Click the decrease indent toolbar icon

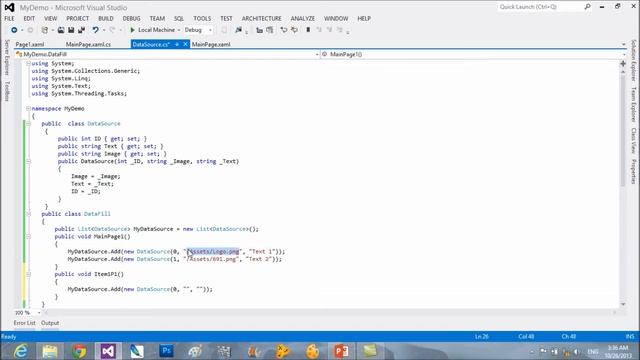pos(259,30)
